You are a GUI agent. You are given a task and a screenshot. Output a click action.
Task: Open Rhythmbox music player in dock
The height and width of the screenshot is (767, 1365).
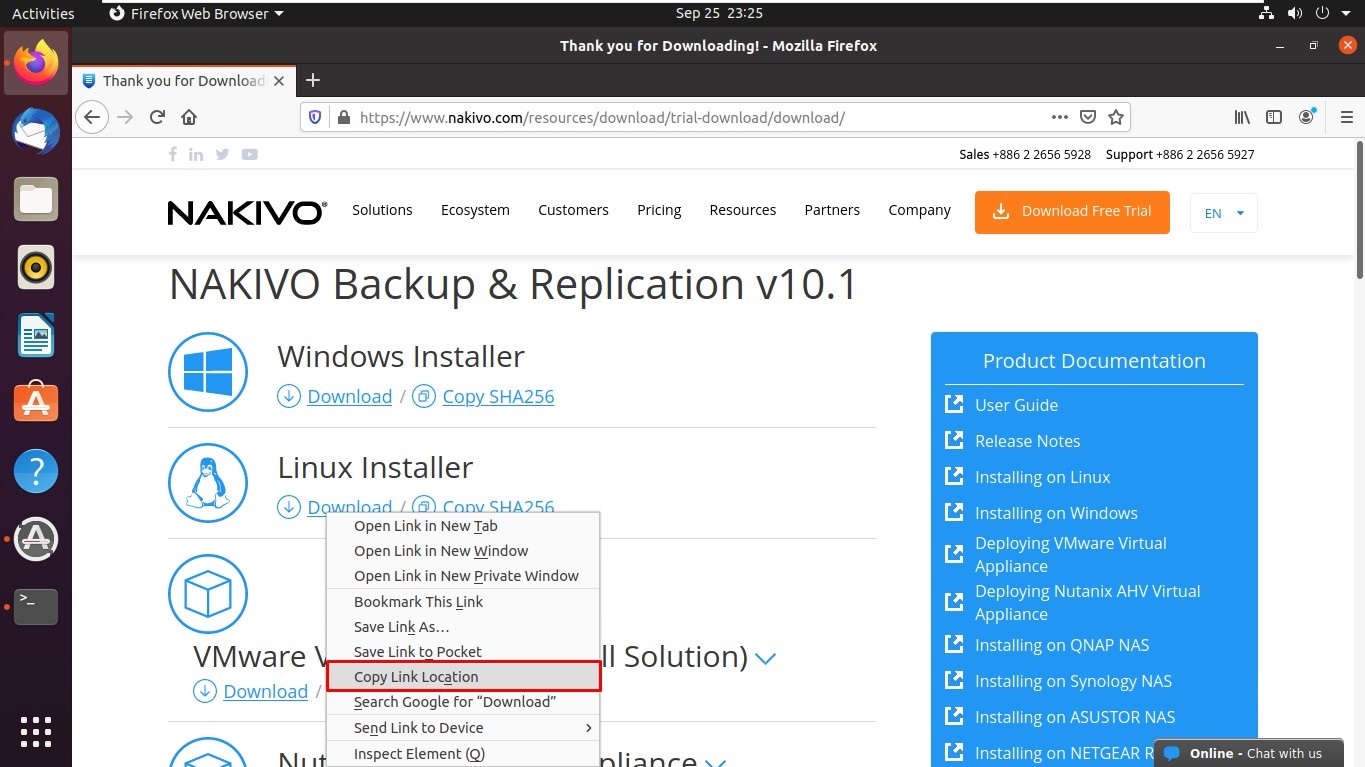pos(36,267)
